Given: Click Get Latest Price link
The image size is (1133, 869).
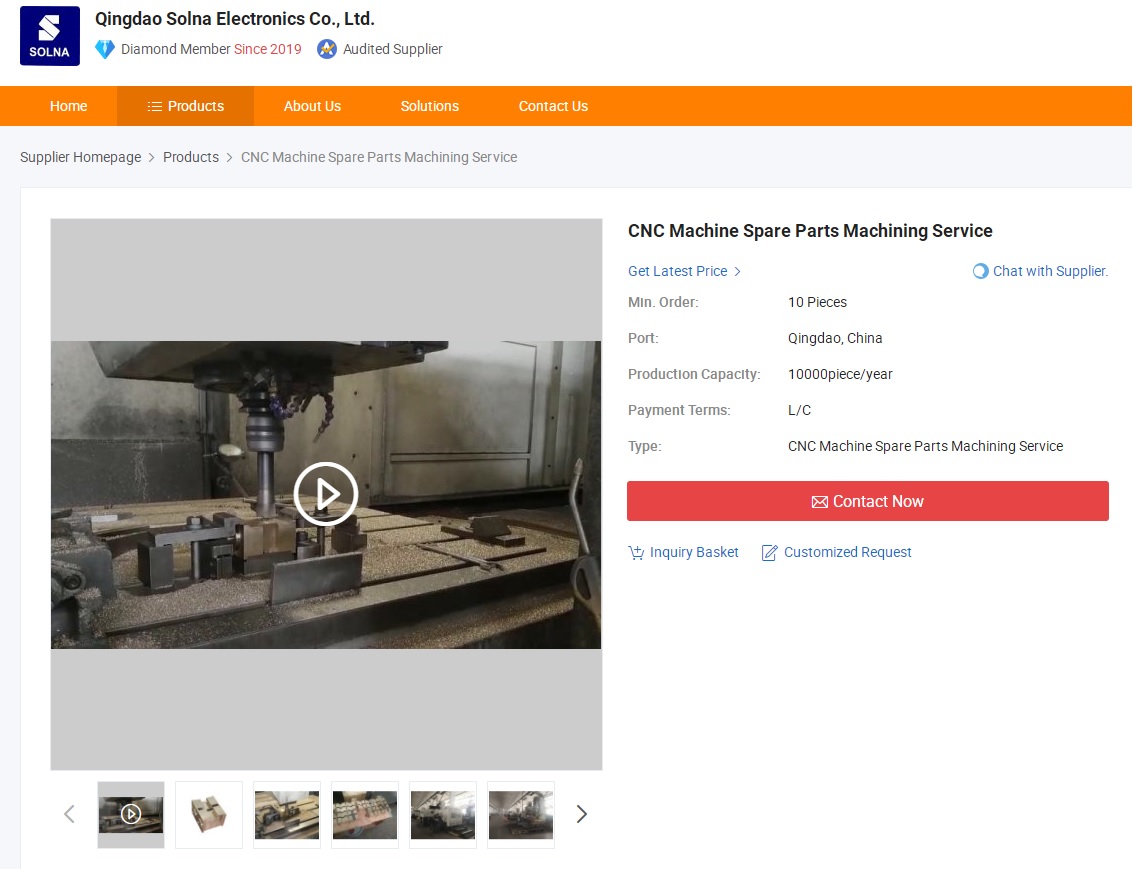Looking at the screenshot, I should pyautogui.click(x=678, y=272).
